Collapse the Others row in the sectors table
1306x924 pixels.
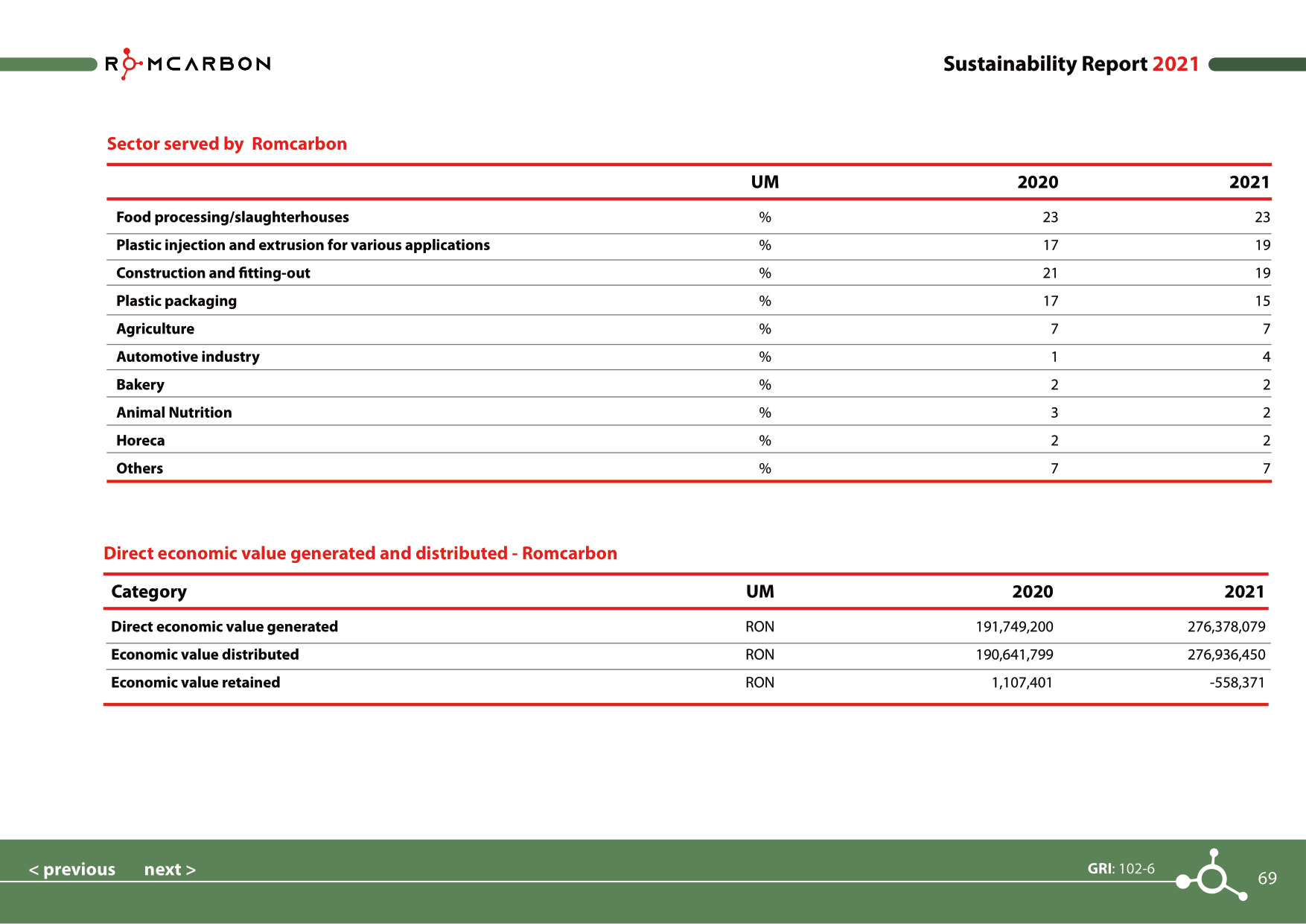point(140,468)
